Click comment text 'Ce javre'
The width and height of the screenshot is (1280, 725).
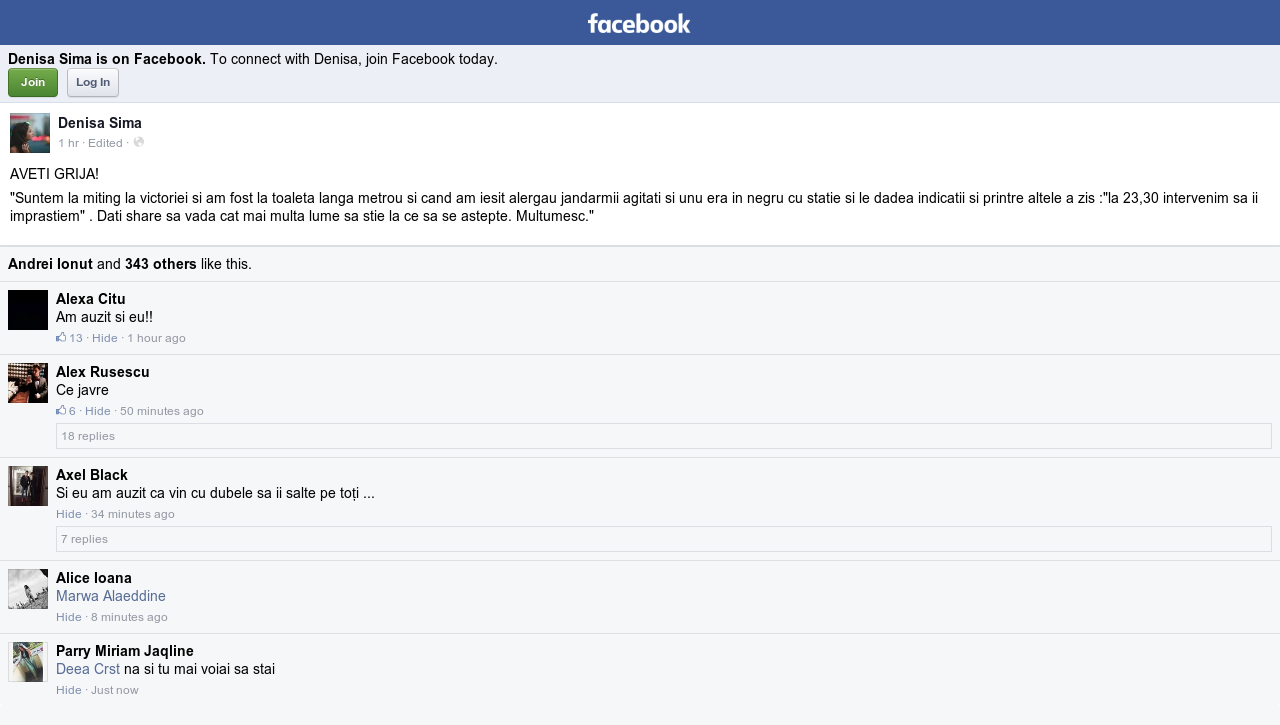(x=82, y=390)
